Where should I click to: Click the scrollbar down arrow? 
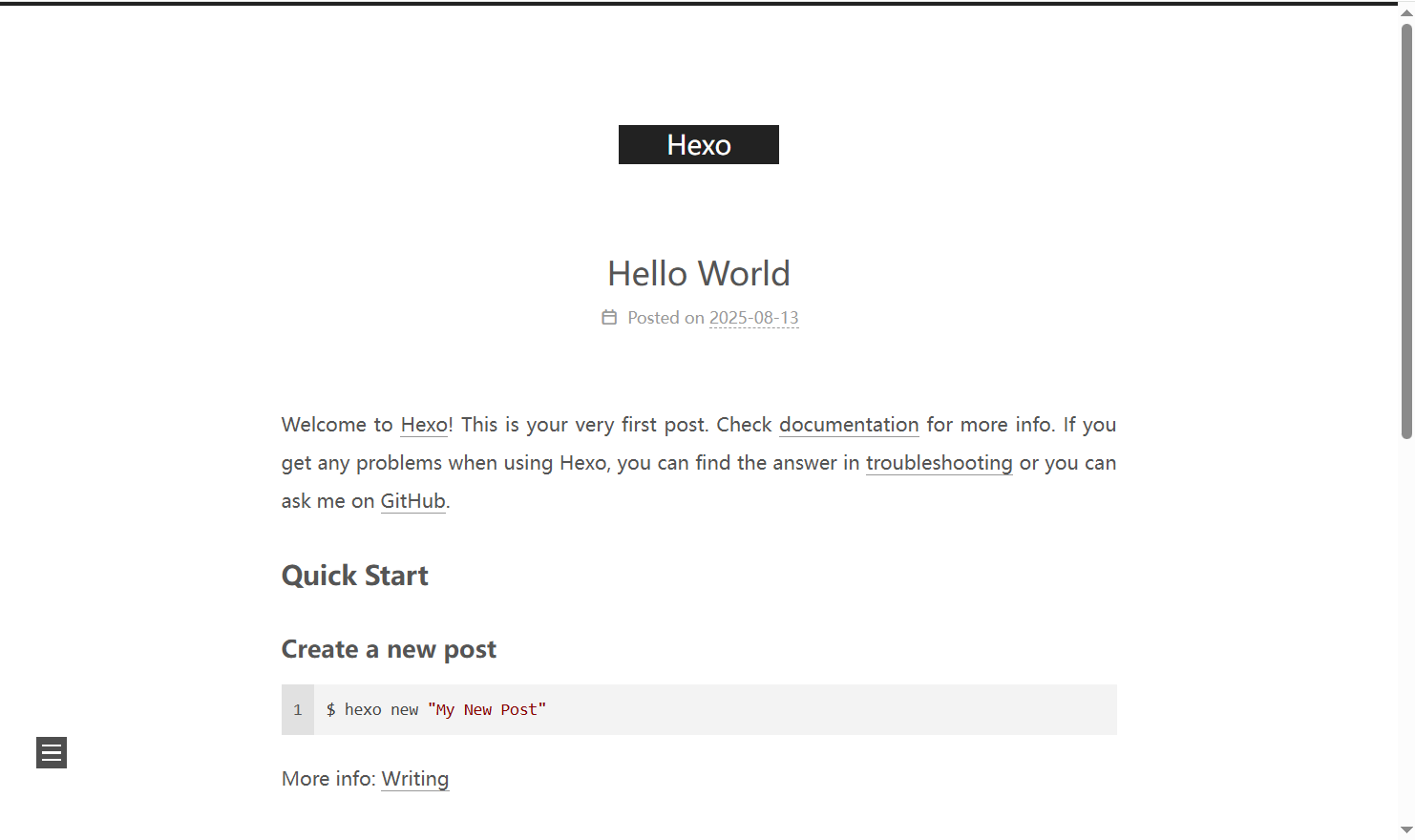[x=1406, y=829]
